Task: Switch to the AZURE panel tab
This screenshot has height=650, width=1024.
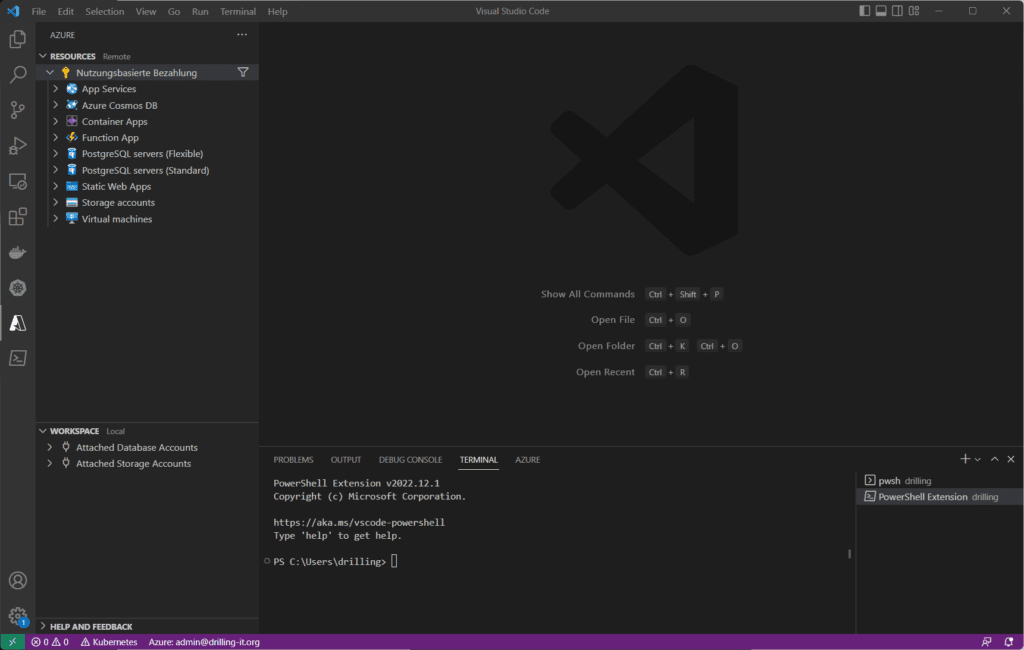Action: tap(528, 460)
